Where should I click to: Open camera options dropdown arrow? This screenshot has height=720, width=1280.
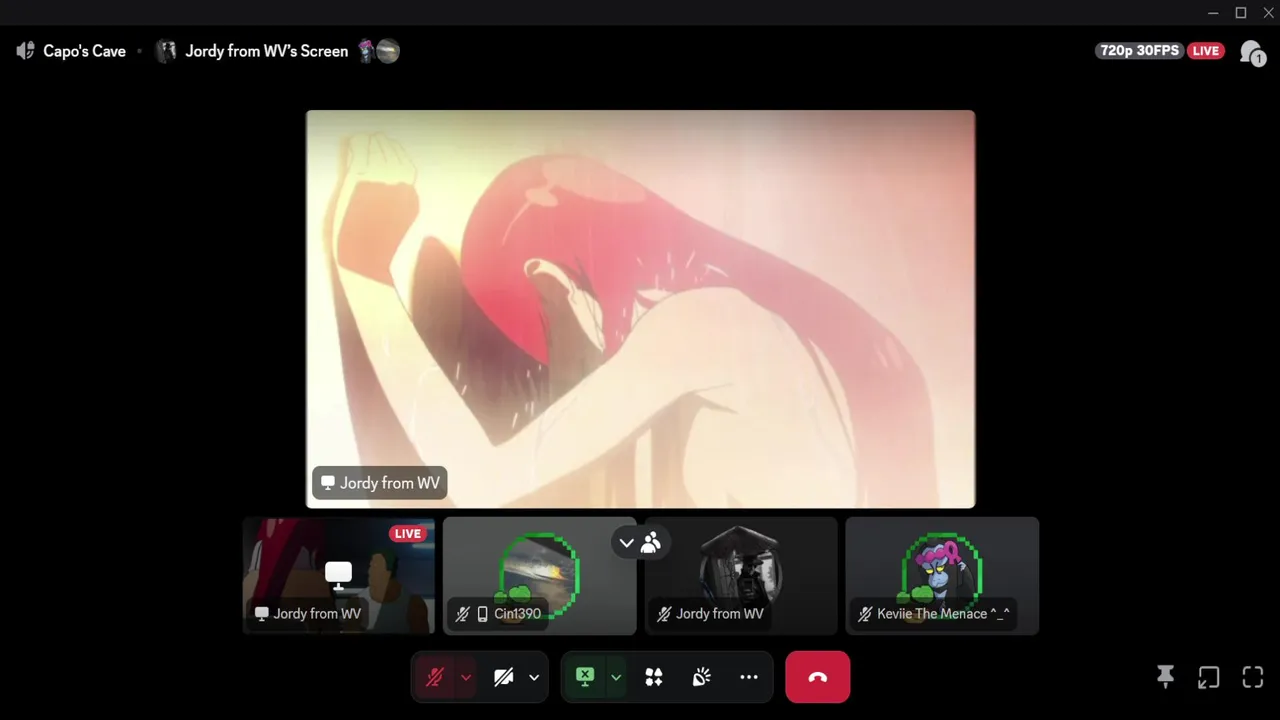pos(534,677)
